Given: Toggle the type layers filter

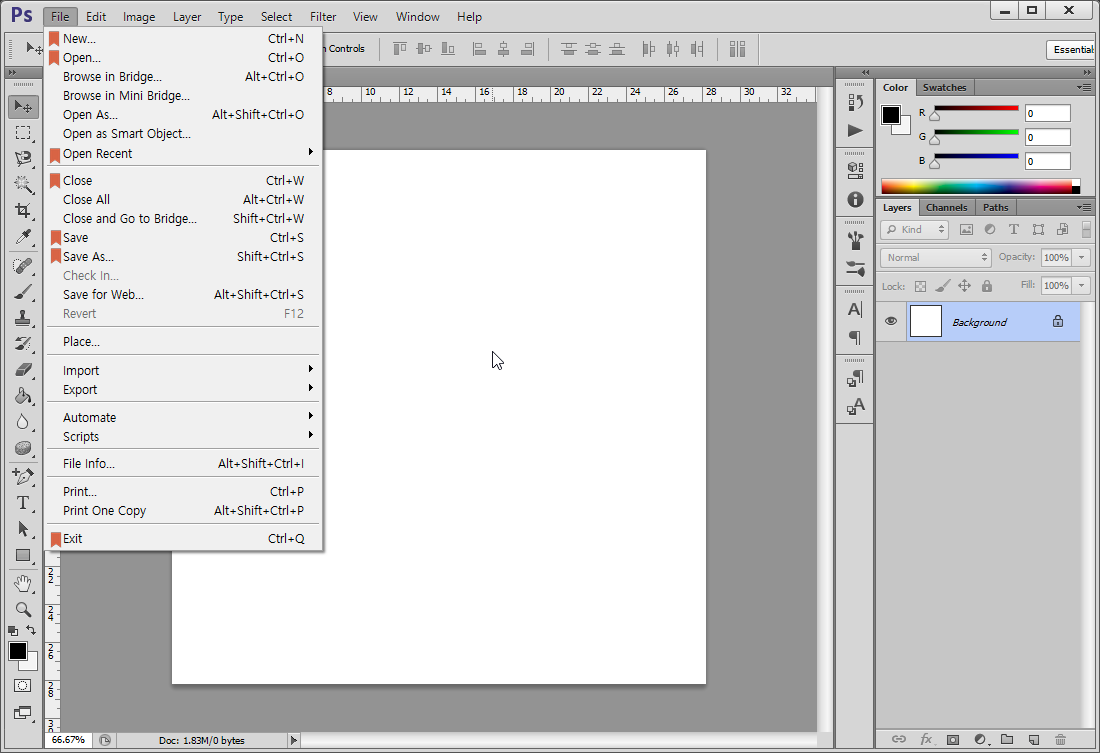Looking at the screenshot, I should coord(1014,229).
